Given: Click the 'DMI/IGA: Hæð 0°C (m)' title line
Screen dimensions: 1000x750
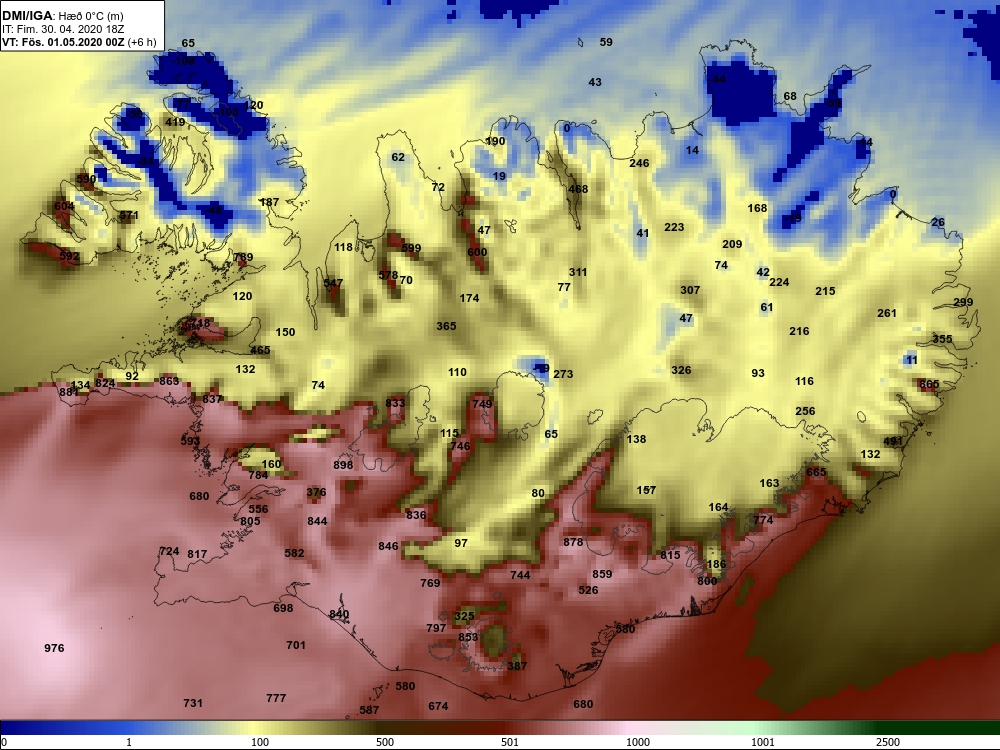Looking at the screenshot, I should [x=65, y=15].
